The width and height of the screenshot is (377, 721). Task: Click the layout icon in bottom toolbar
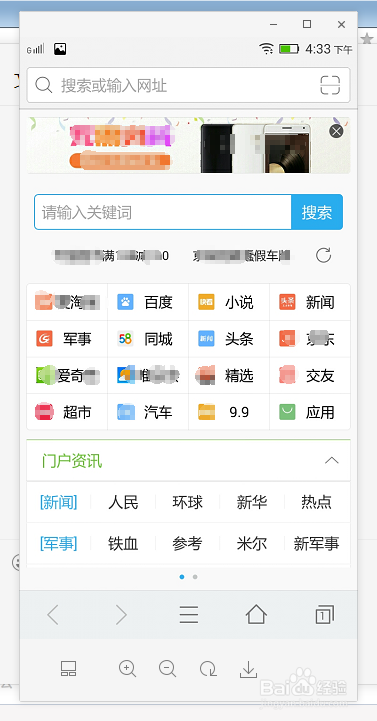[69, 669]
